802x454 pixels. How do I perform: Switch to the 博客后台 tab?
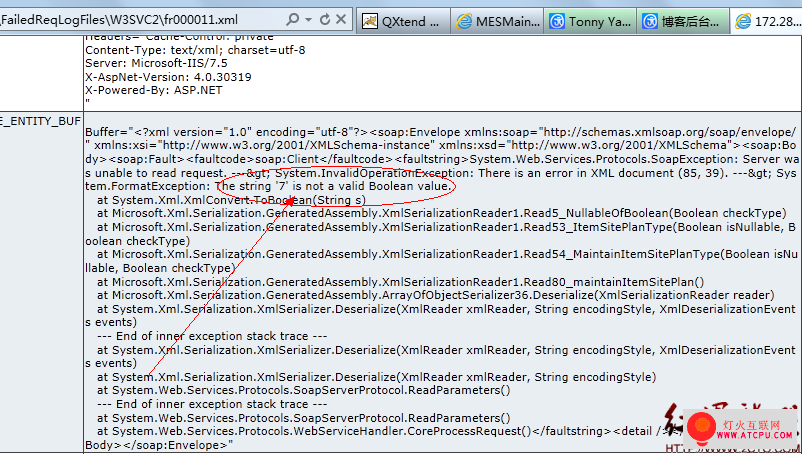(683, 21)
